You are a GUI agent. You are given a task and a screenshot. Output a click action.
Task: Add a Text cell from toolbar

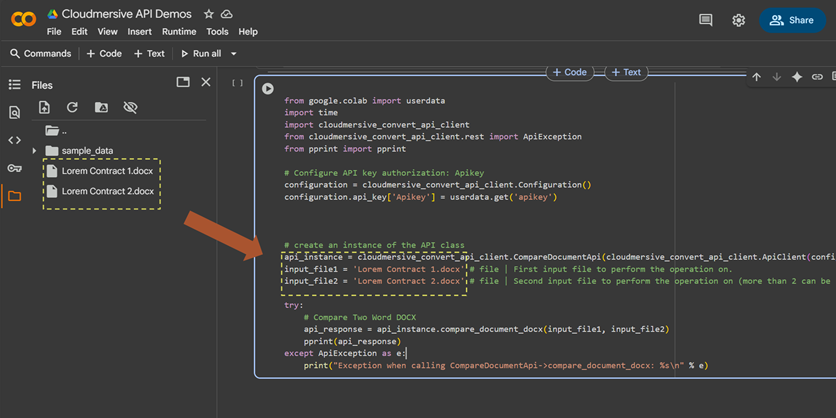149,53
